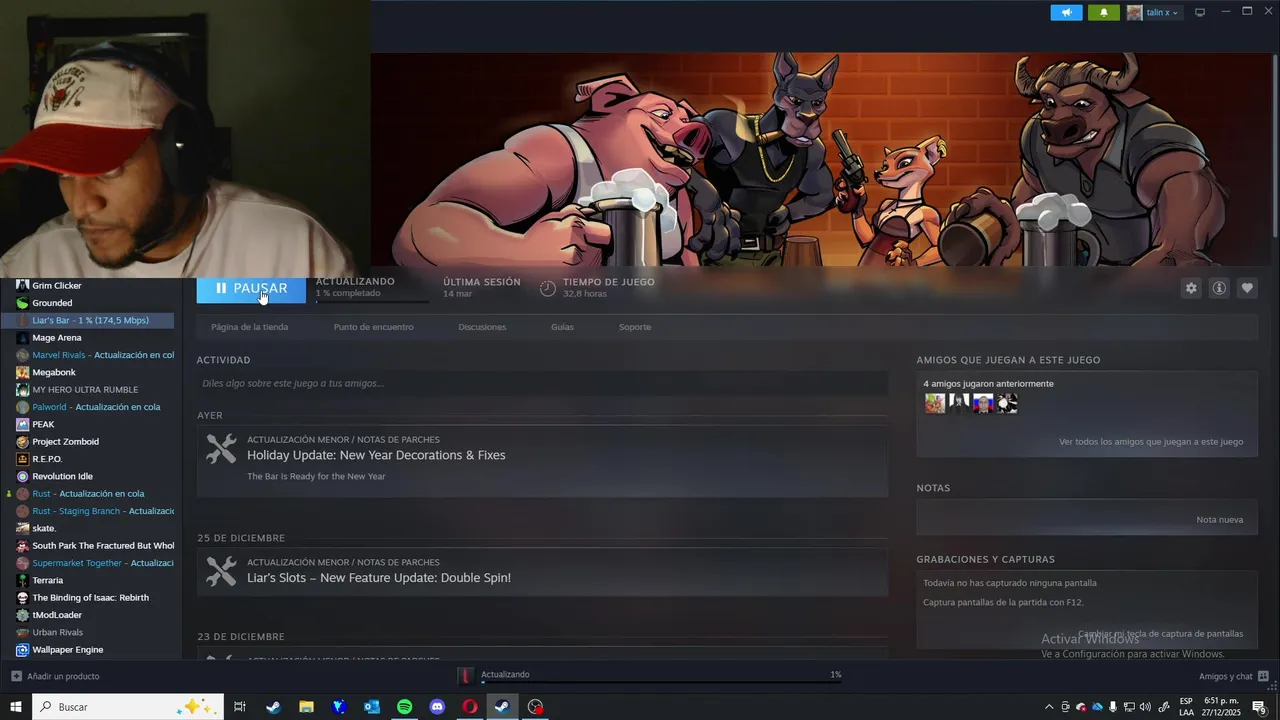Select first friend avatar thumbnail
This screenshot has height=720, width=1280.
tap(935, 404)
